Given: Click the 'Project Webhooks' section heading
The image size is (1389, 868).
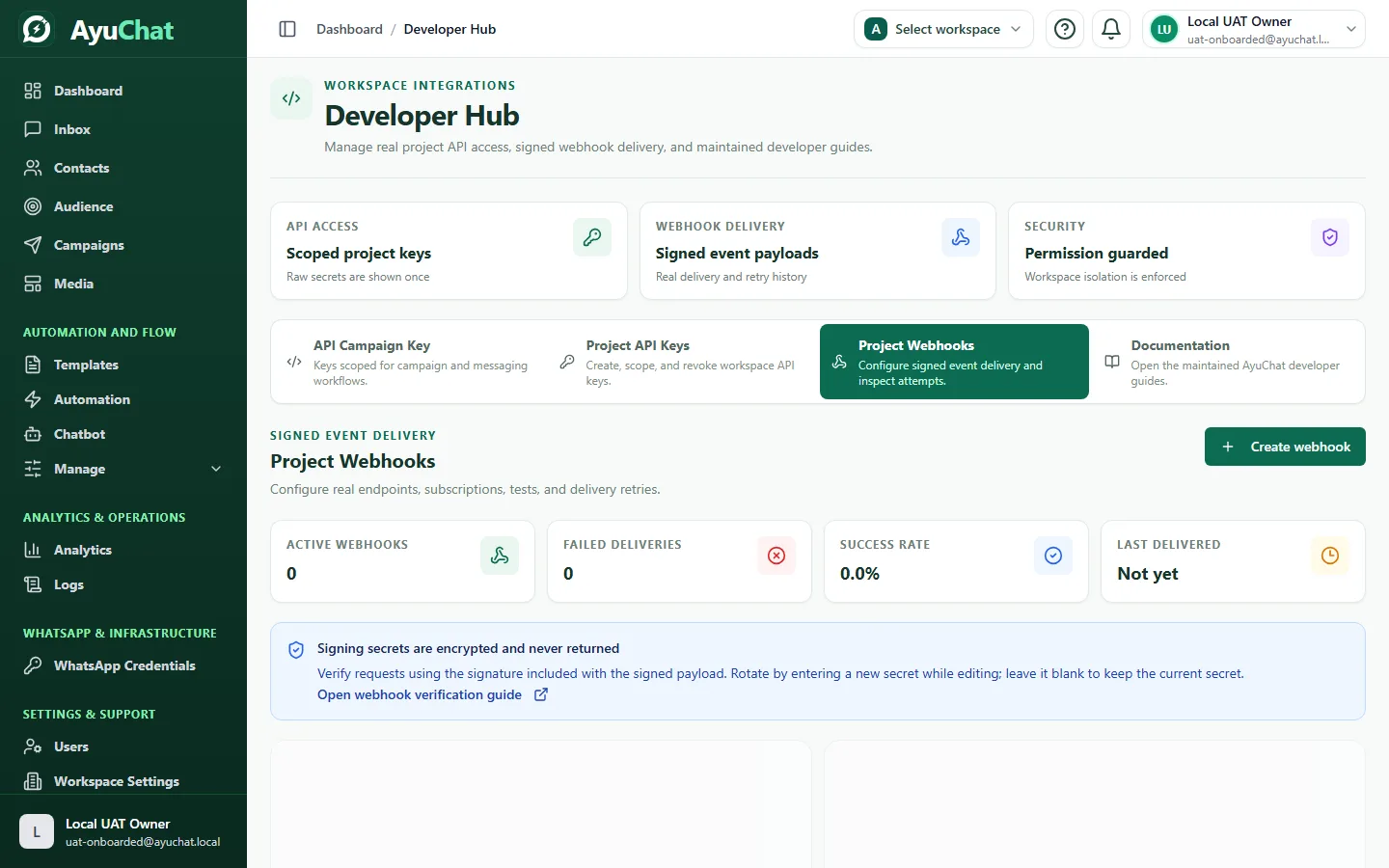Looking at the screenshot, I should point(353,461).
